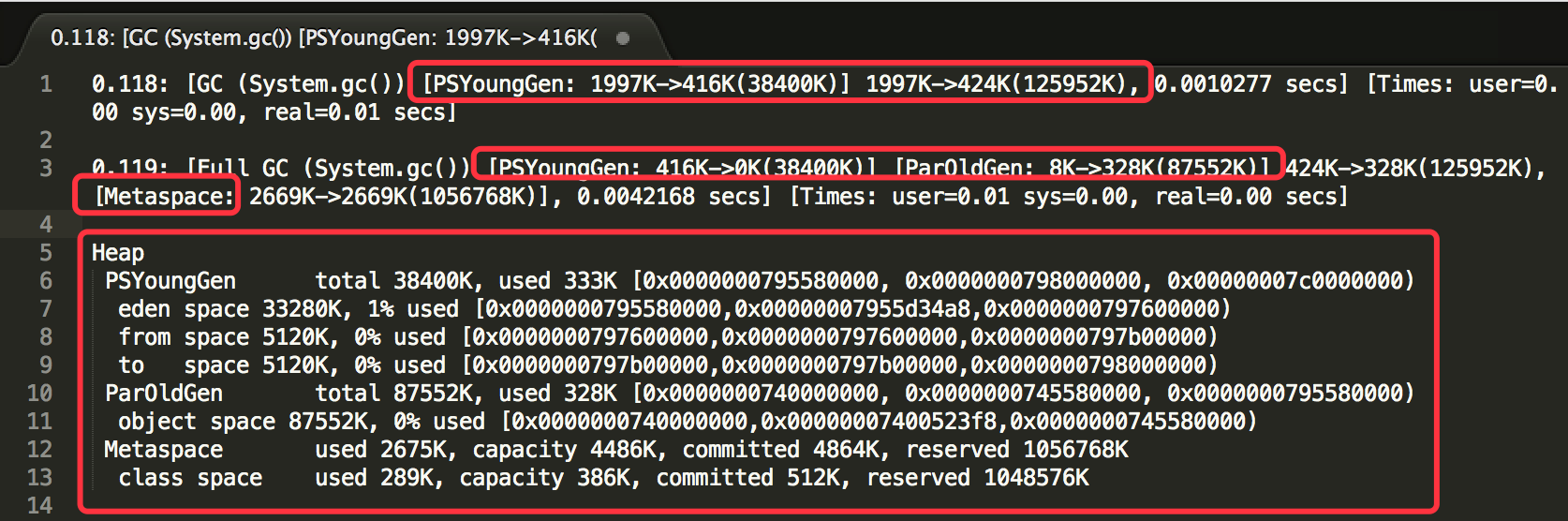Click the 'used 2675K,' text
Viewport: 1568px width, 521px height.
coord(386,450)
